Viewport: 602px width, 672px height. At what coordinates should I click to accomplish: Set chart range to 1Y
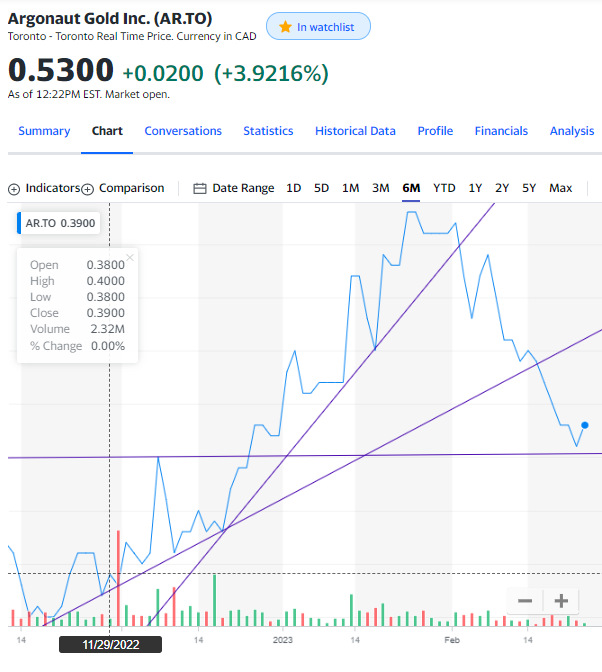475,188
